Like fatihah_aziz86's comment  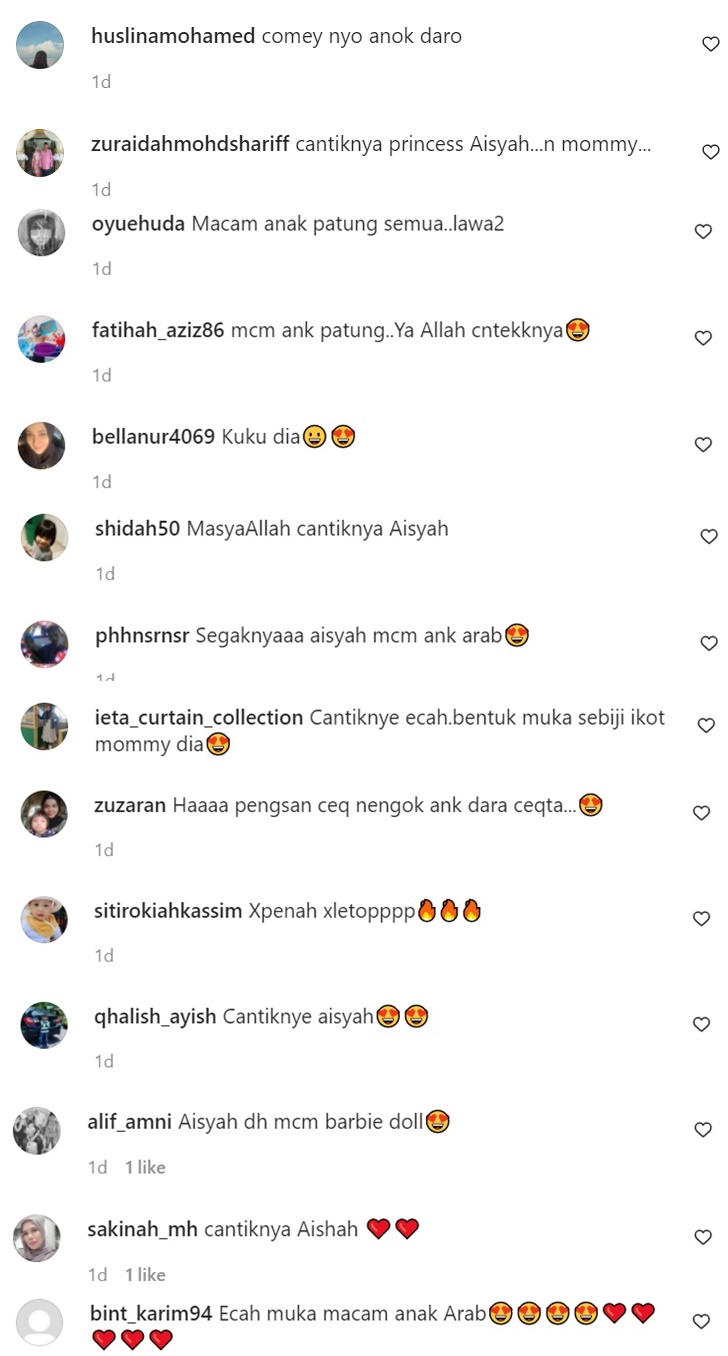[703, 338]
